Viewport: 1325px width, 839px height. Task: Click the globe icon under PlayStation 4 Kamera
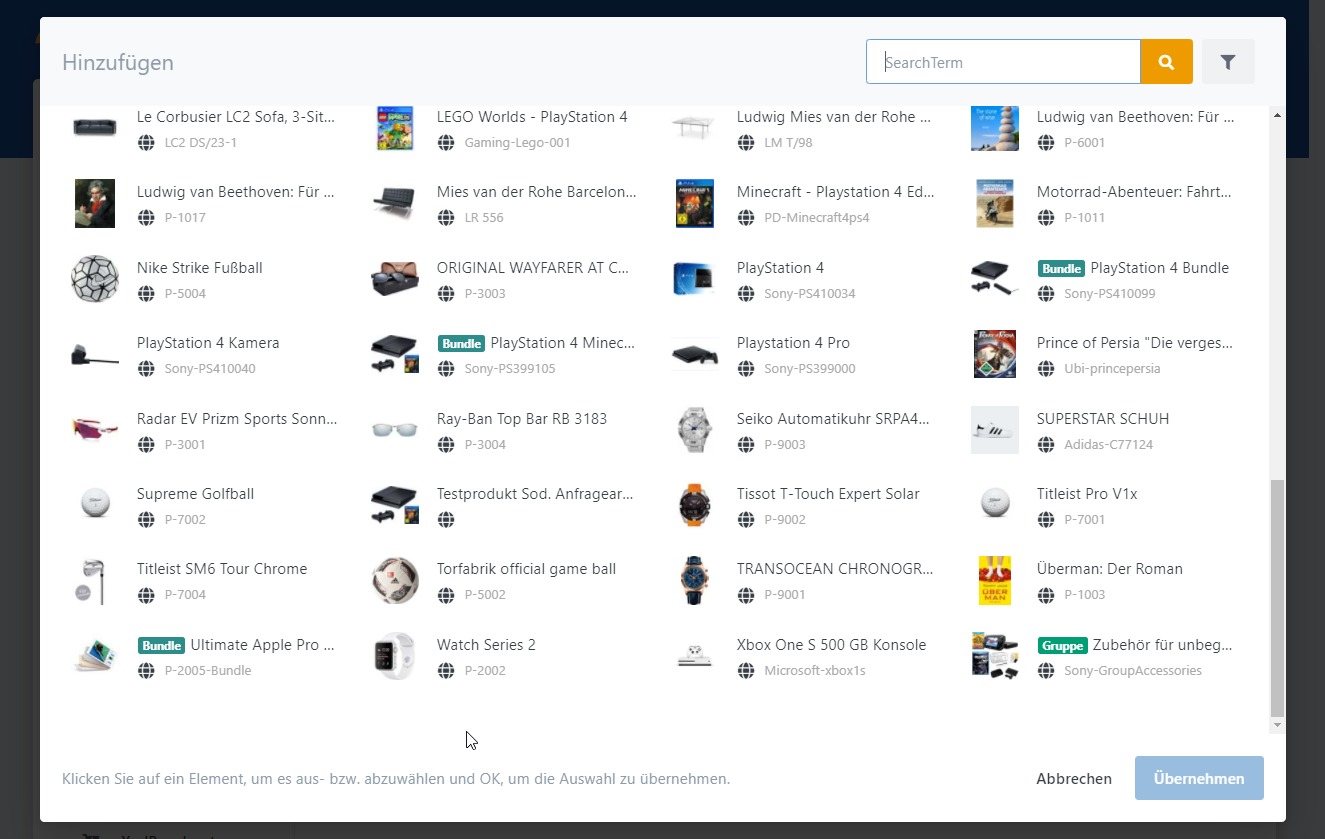[x=145, y=369]
